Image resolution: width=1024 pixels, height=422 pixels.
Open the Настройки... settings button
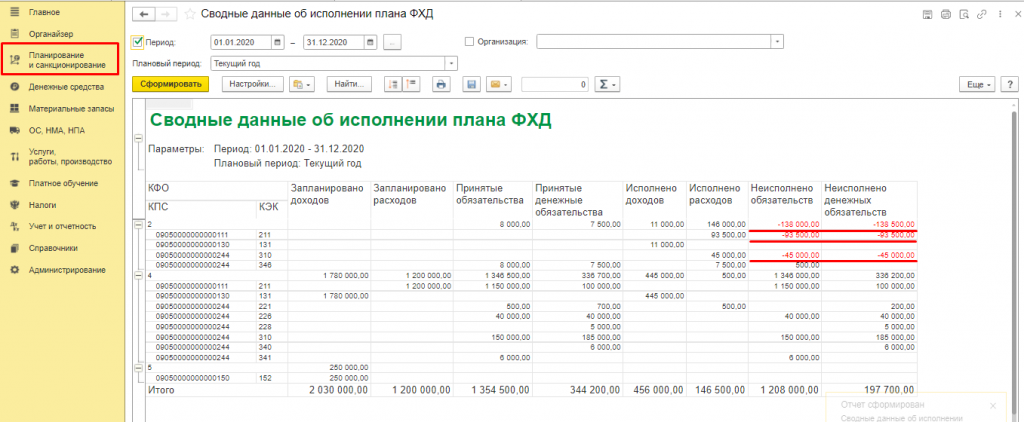point(252,85)
